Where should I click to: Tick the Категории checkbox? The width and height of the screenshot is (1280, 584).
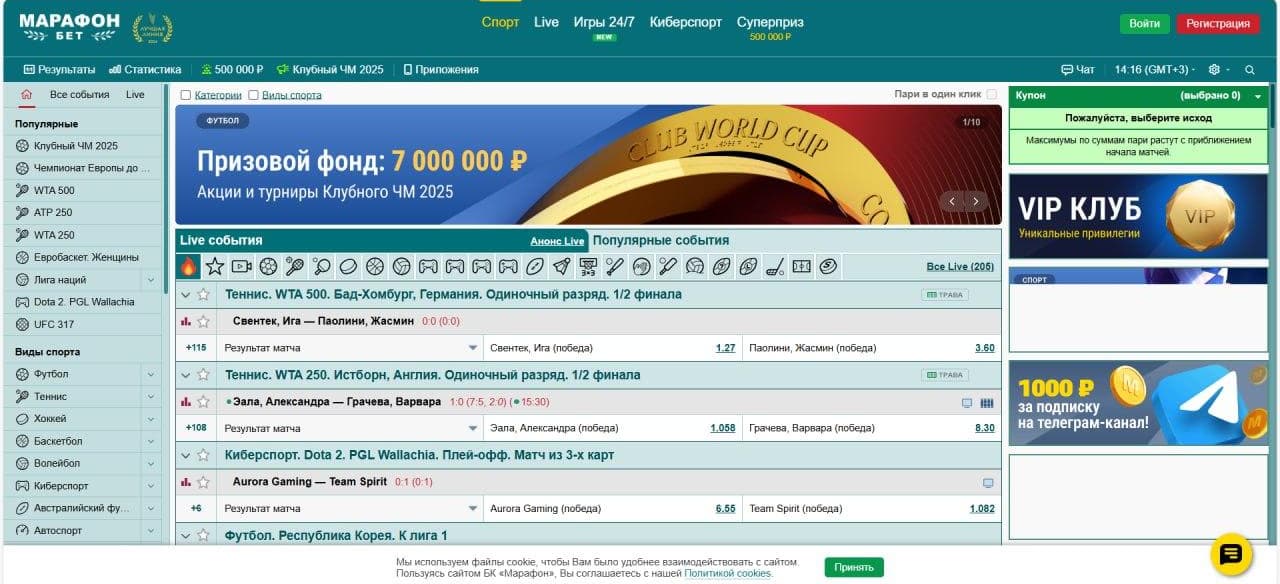coord(186,95)
